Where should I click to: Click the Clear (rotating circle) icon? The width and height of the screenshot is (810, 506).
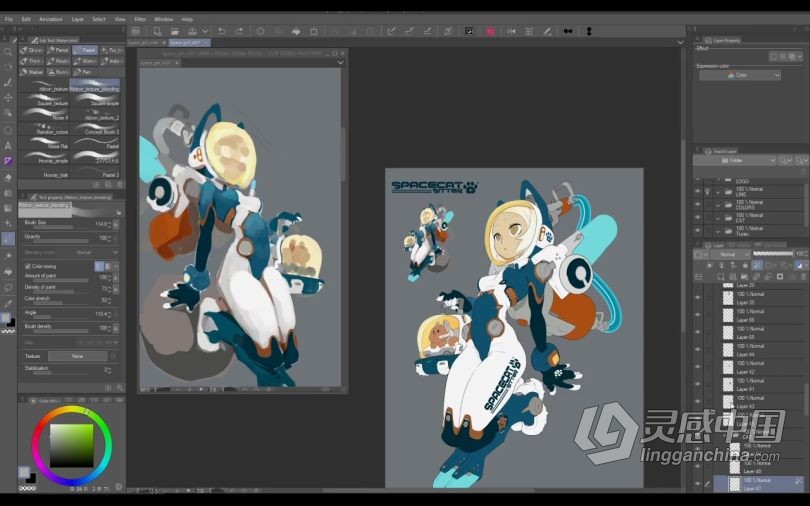click(260, 31)
